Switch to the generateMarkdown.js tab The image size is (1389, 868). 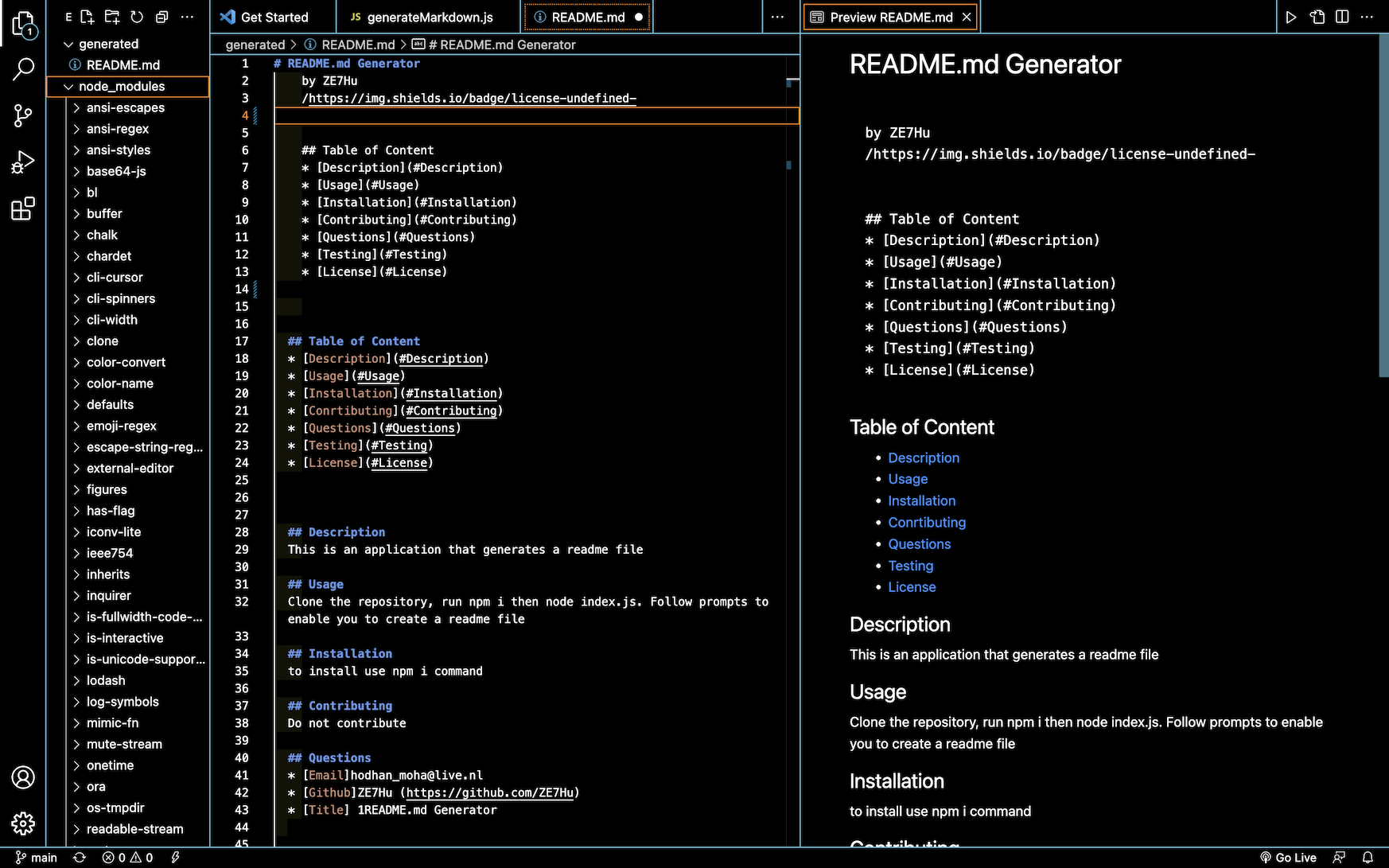(x=427, y=16)
